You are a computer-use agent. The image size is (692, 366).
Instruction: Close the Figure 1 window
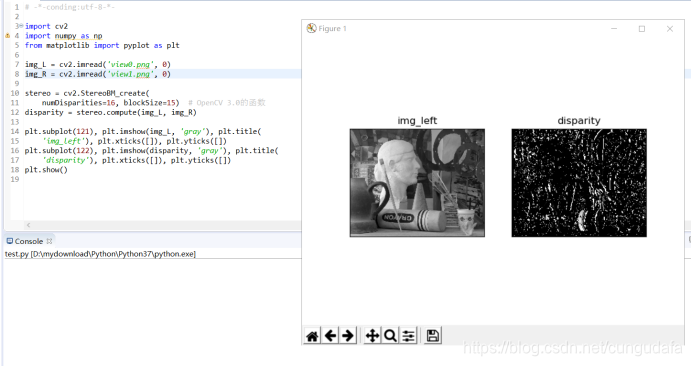point(669,29)
